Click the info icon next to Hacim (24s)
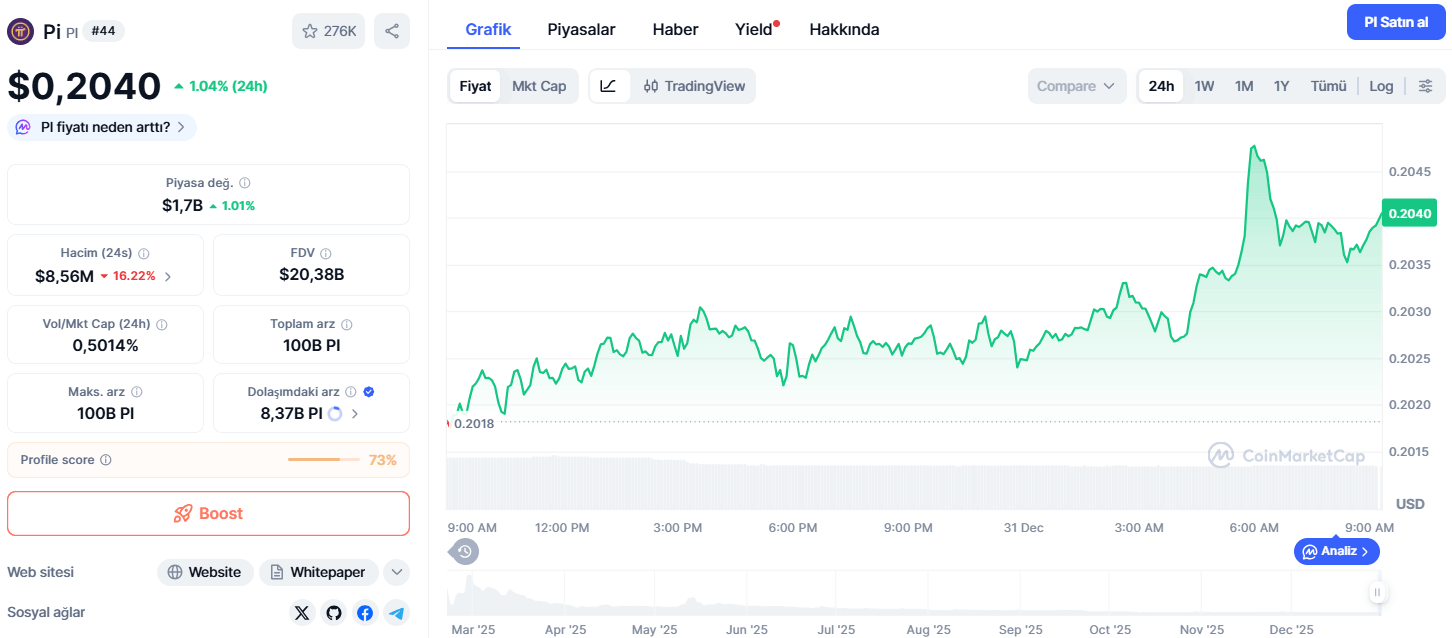 click(x=143, y=254)
